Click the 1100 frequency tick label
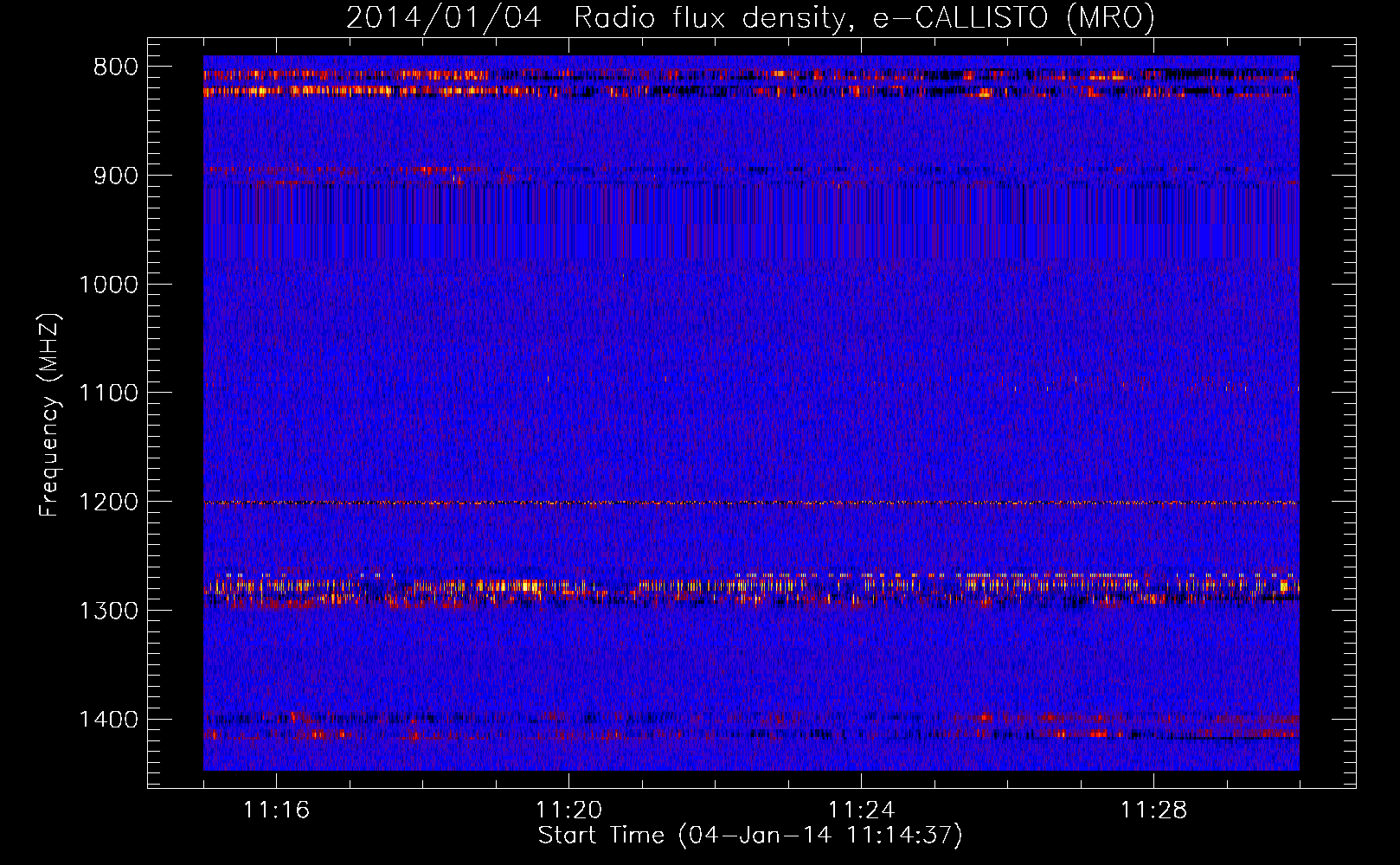Viewport: 1400px width, 865px height. click(x=108, y=394)
